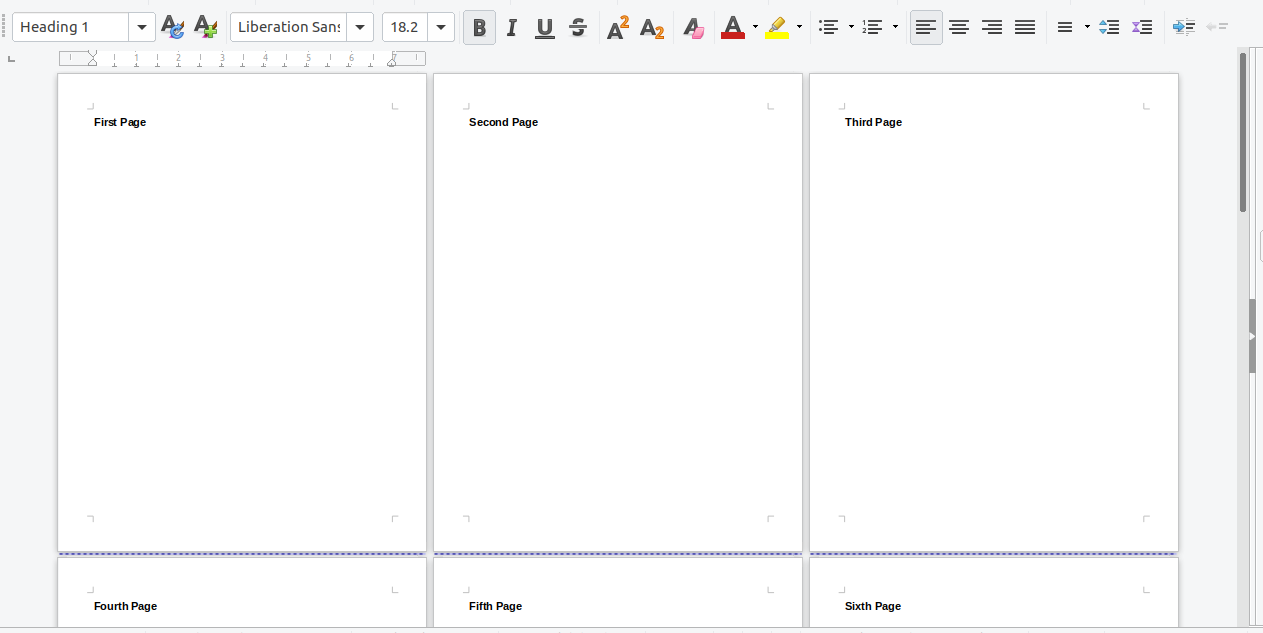1263x633 pixels.
Task: Apply strikethrough formatting
Action: 577,27
